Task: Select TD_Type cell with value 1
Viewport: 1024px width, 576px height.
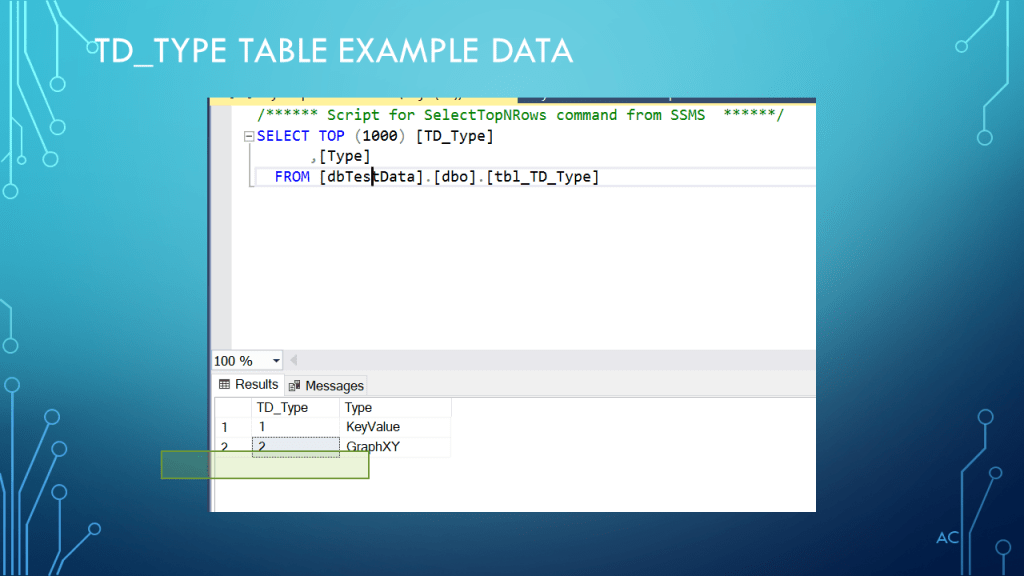Action: click(262, 427)
